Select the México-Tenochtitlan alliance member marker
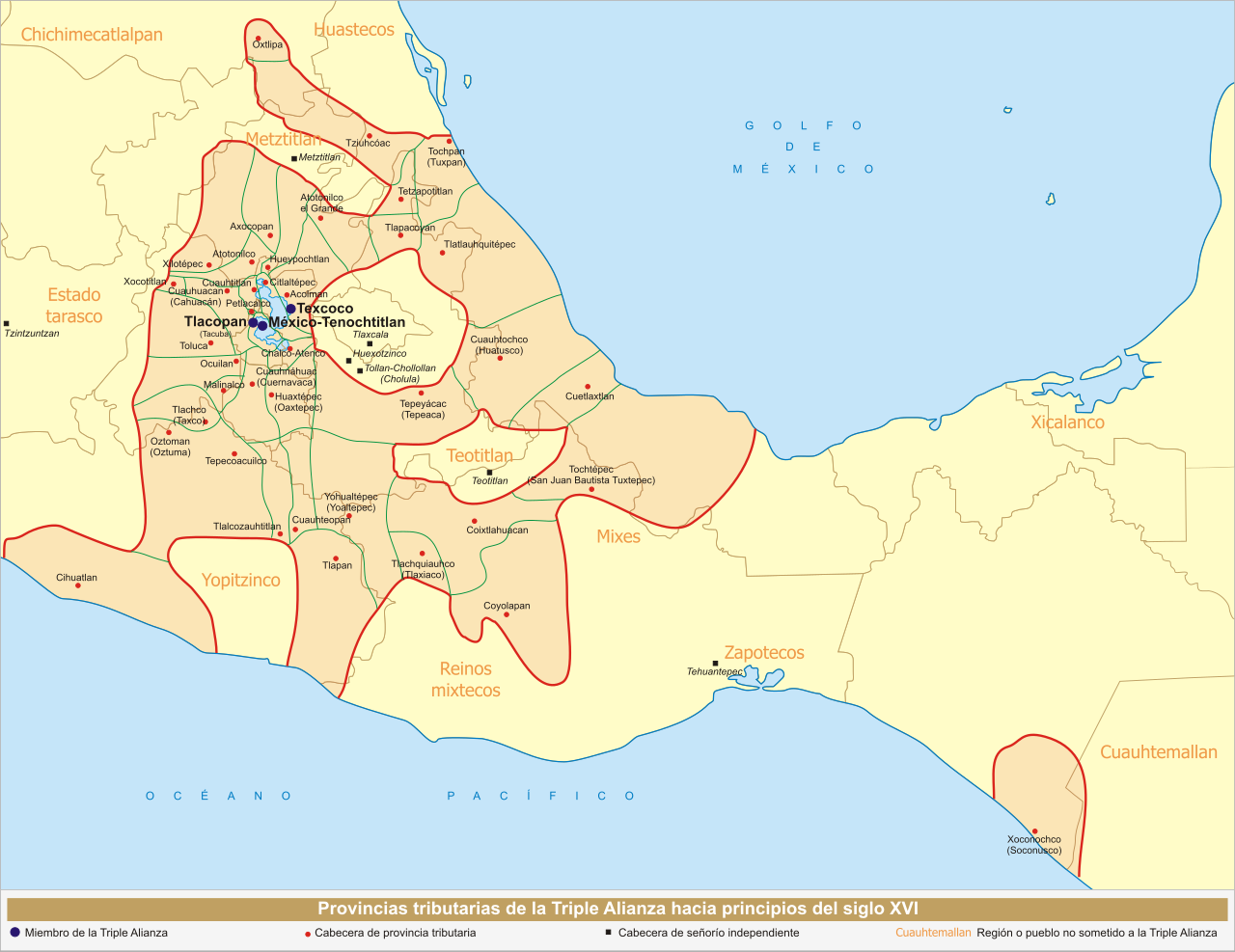This screenshot has height=952, width=1235. click(x=262, y=326)
